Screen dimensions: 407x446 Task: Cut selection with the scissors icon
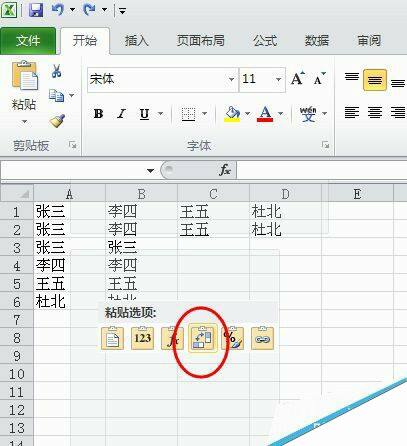pyautogui.click(x=56, y=71)
